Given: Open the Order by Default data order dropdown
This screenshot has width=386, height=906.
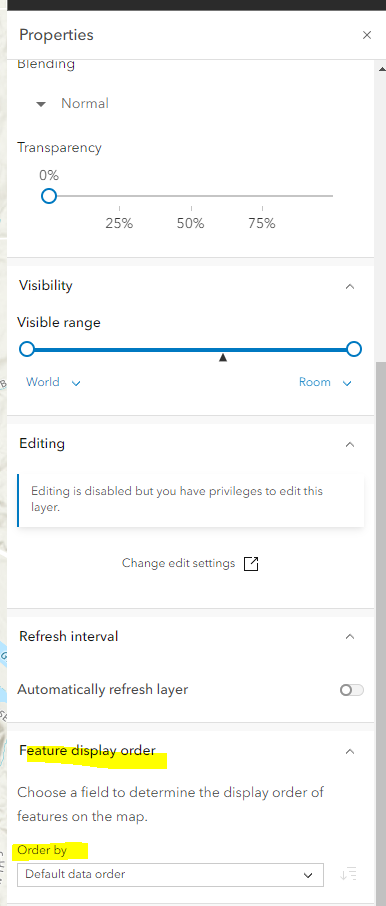Looking at the screenshot, I should tap(170, 875).
